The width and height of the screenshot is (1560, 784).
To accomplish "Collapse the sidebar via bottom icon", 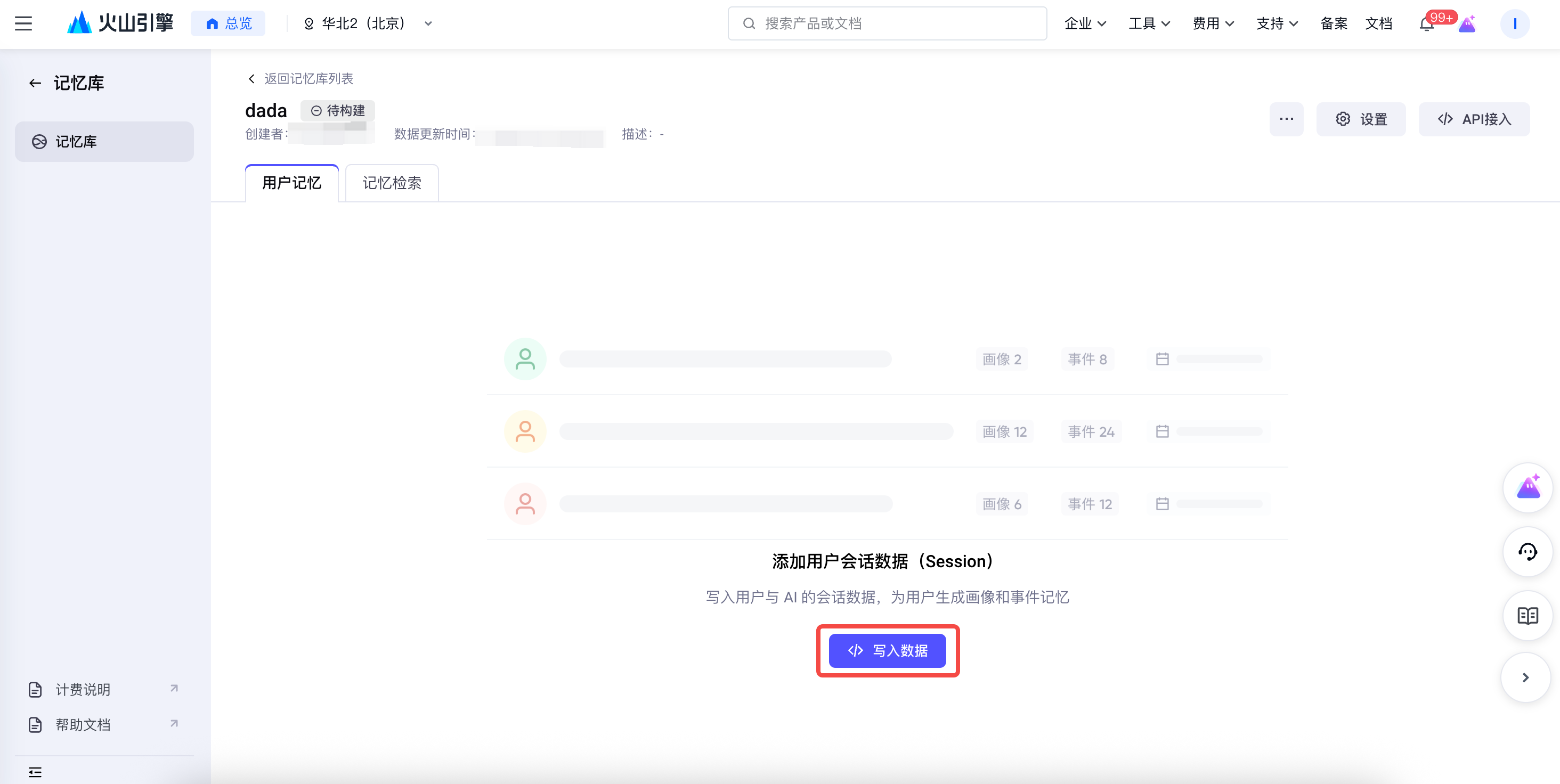I will (x=35, y=772).
